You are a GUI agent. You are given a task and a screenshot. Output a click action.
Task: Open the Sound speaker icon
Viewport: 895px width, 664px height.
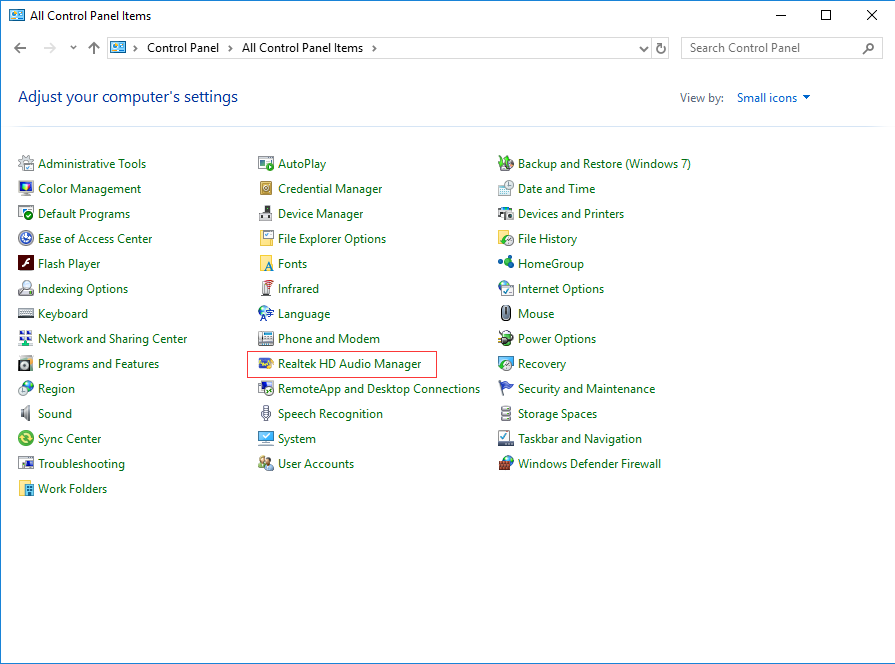tap(26, 413)
